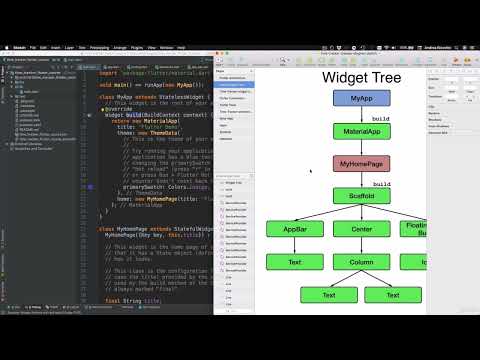Open the Sketch application menu
This screenshot has height=360, width=480.
click(x=19, y=48)
